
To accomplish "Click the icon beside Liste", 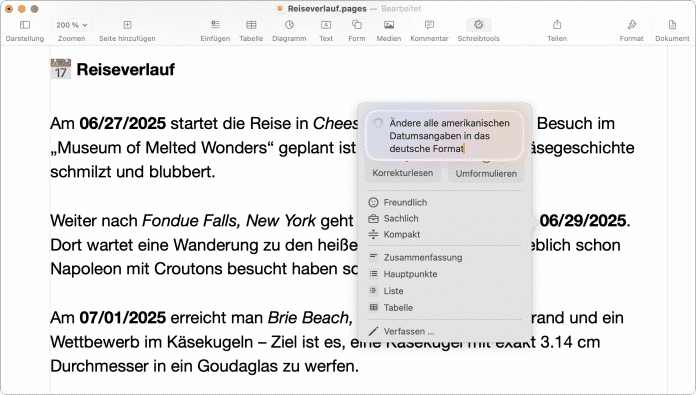I will [x=373, y=290].
